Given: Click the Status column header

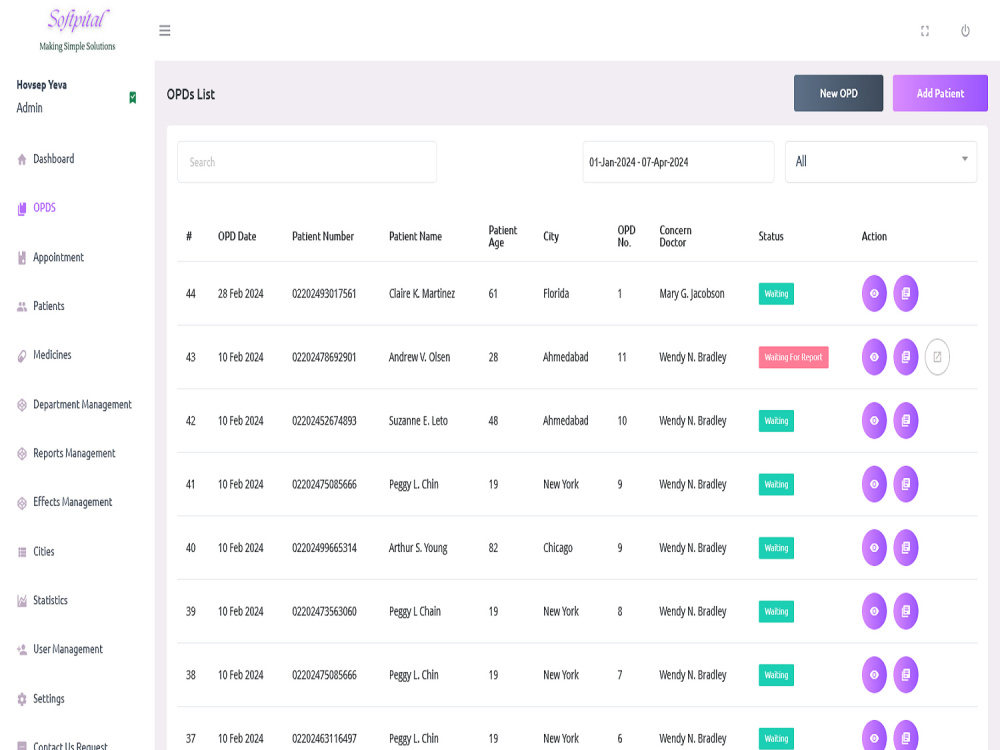Looking at the screenshot, I should pos(770,237).
